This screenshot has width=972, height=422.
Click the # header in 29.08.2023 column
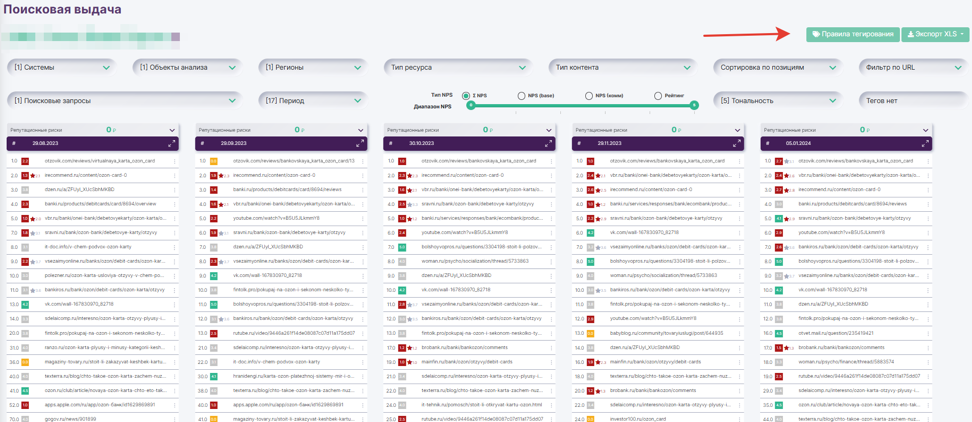(x=14, y=144)
